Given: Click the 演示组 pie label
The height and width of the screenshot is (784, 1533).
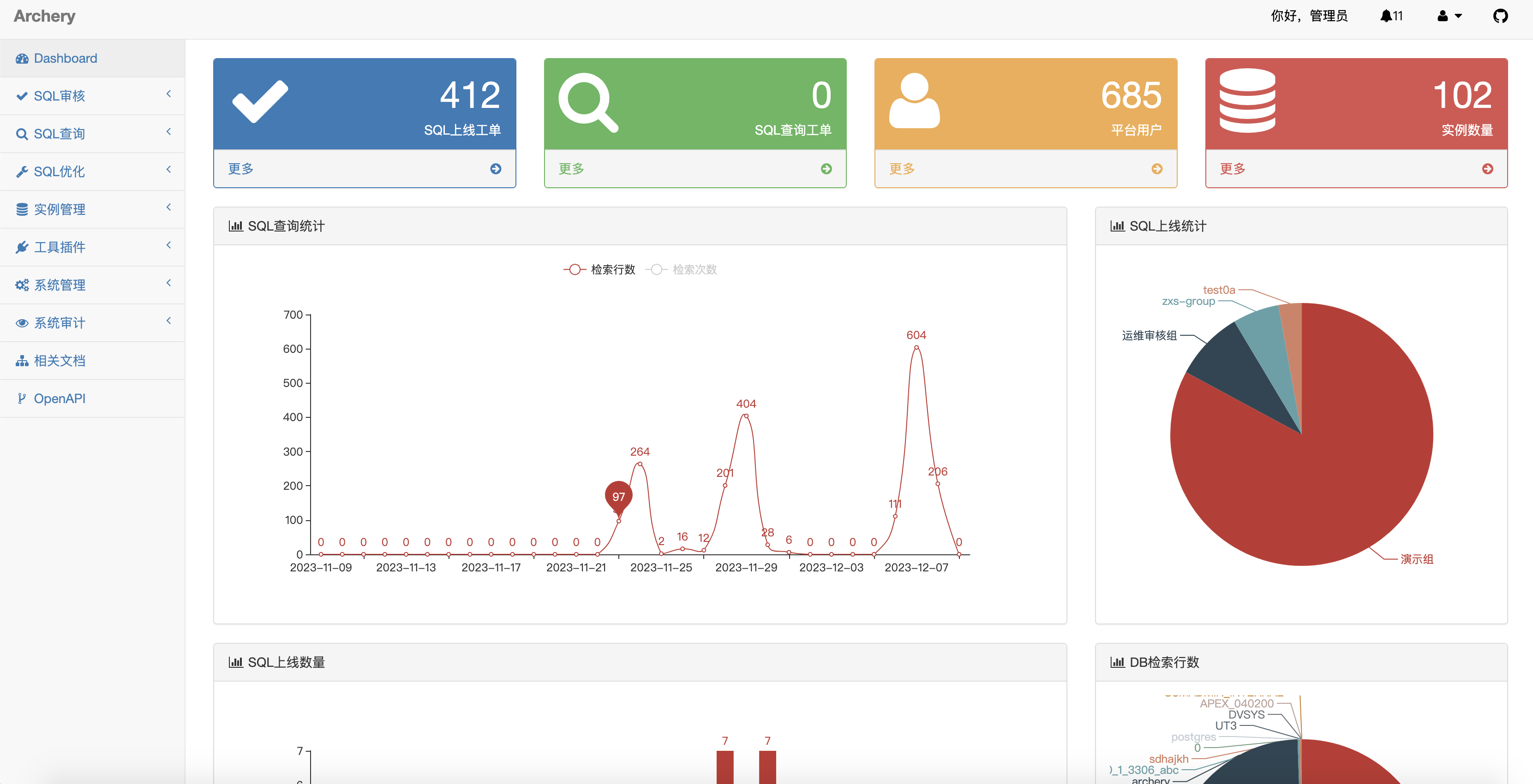Looking at the screenshot, I should (1417, 559).
